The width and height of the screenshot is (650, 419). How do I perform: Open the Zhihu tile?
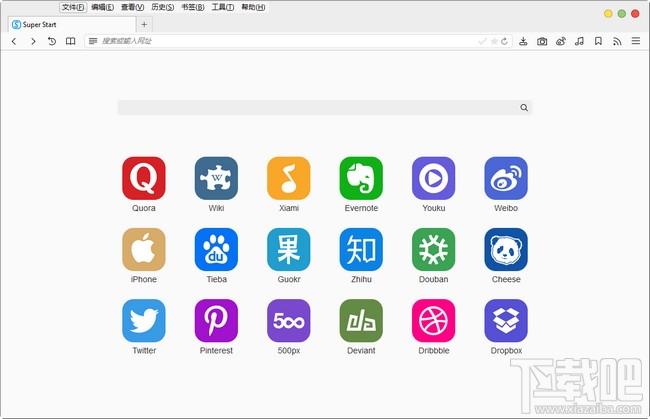coord(361,249)
